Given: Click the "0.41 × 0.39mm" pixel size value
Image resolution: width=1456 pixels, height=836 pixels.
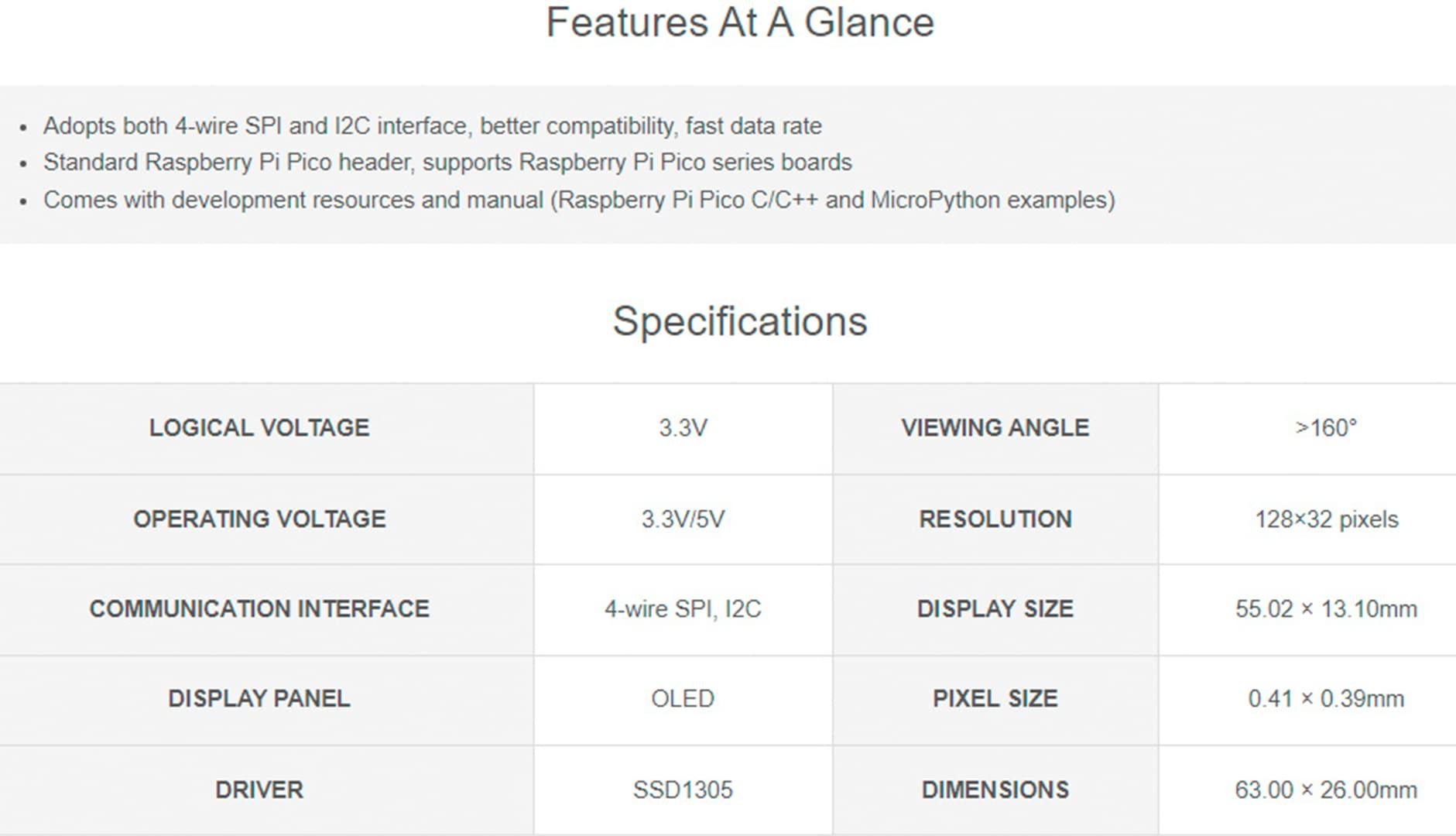Looking at the screenshot, I should (1326, 699).
